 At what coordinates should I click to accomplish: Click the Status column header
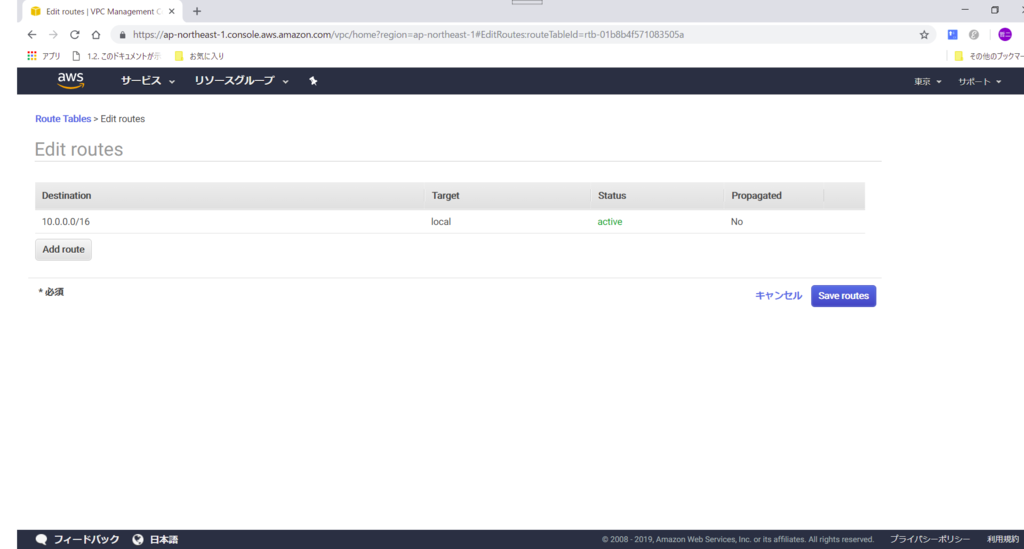[612, 196]
